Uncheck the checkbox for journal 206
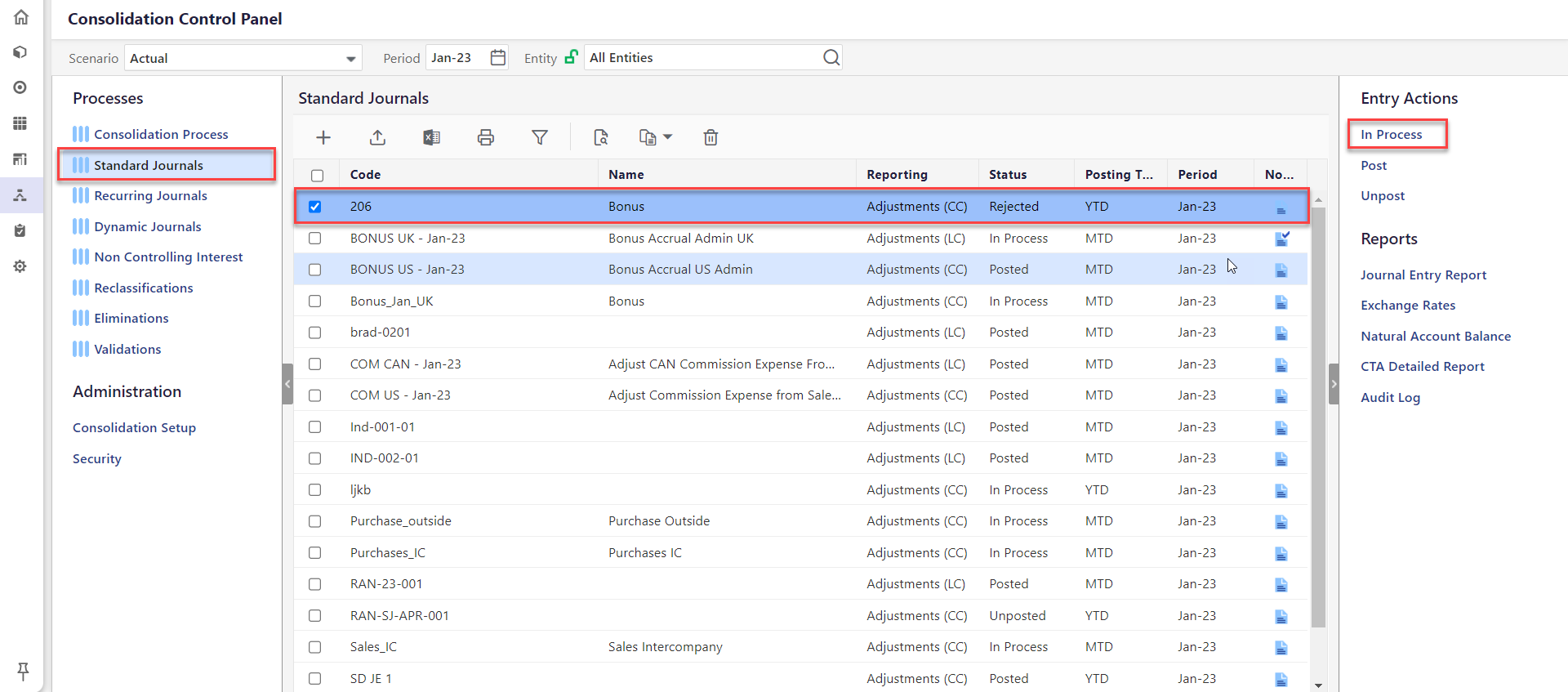 pos(314,207)
